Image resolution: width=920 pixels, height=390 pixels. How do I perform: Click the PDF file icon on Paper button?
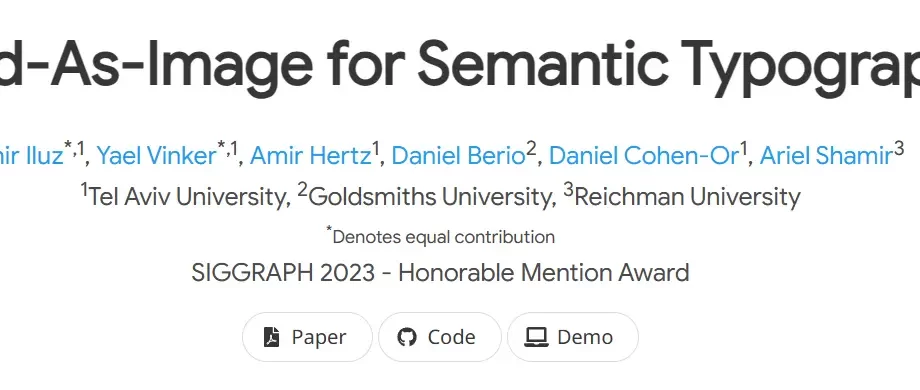point(271,337)
